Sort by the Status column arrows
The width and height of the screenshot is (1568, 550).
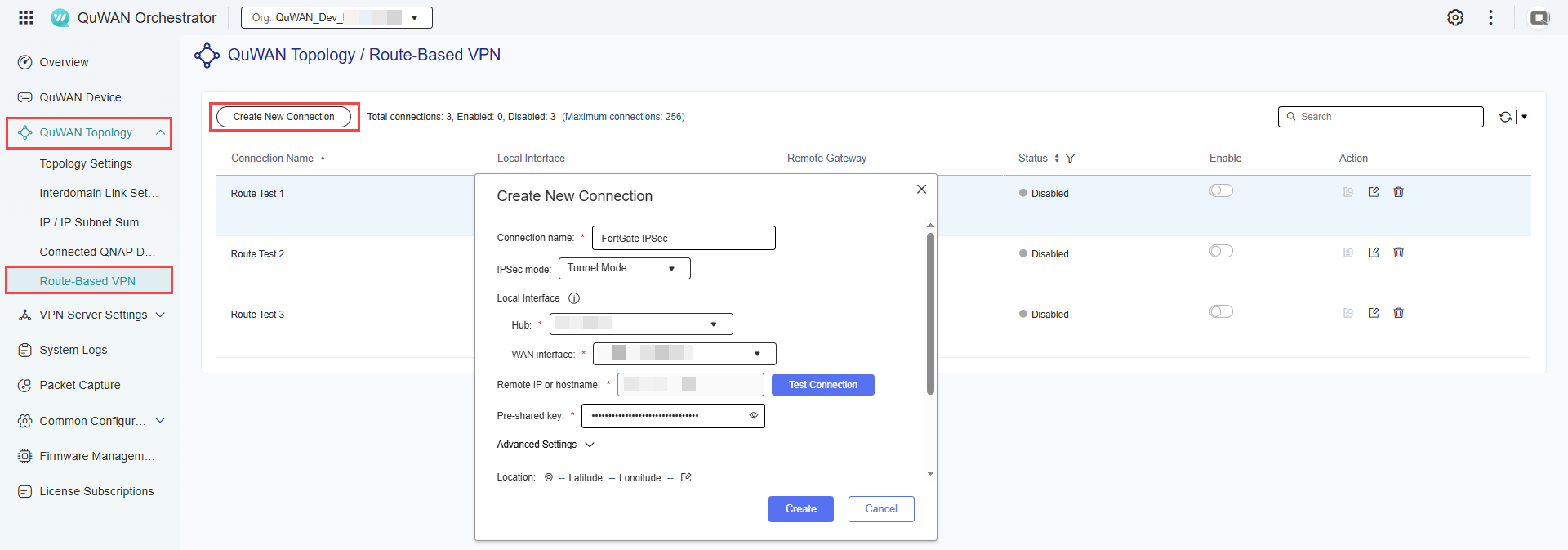[x=1057, y=159]
